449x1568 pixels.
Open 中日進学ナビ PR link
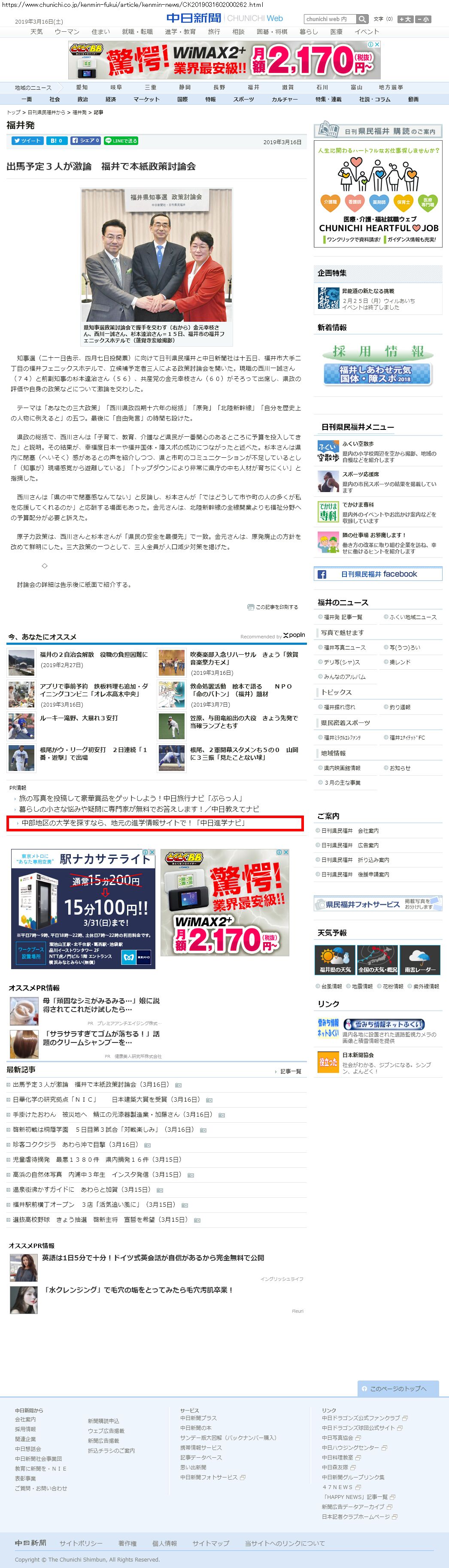[133, 823]
